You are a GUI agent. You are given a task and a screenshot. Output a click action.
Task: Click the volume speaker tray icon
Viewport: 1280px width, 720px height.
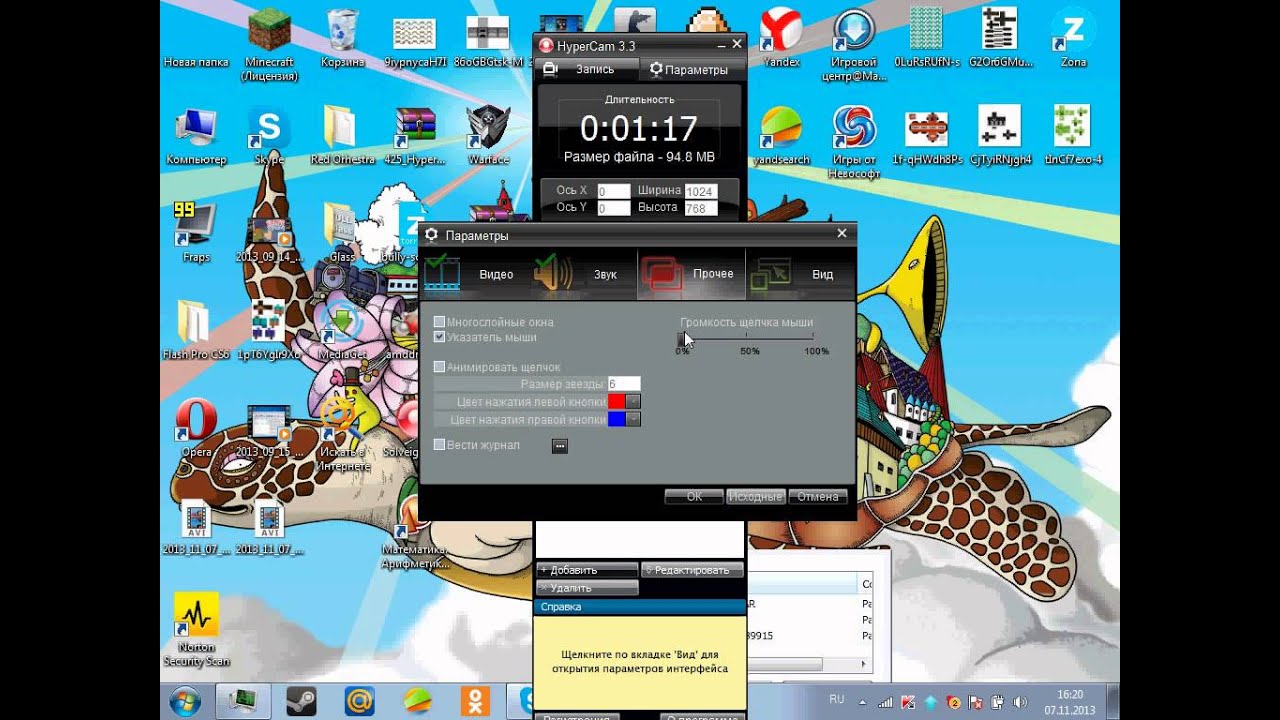1019,703
